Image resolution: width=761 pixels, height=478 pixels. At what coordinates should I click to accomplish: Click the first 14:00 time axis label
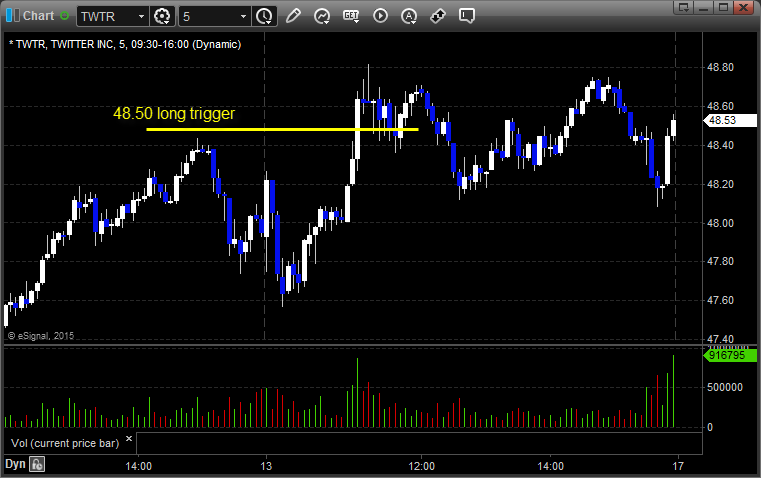tap(138, 466)
